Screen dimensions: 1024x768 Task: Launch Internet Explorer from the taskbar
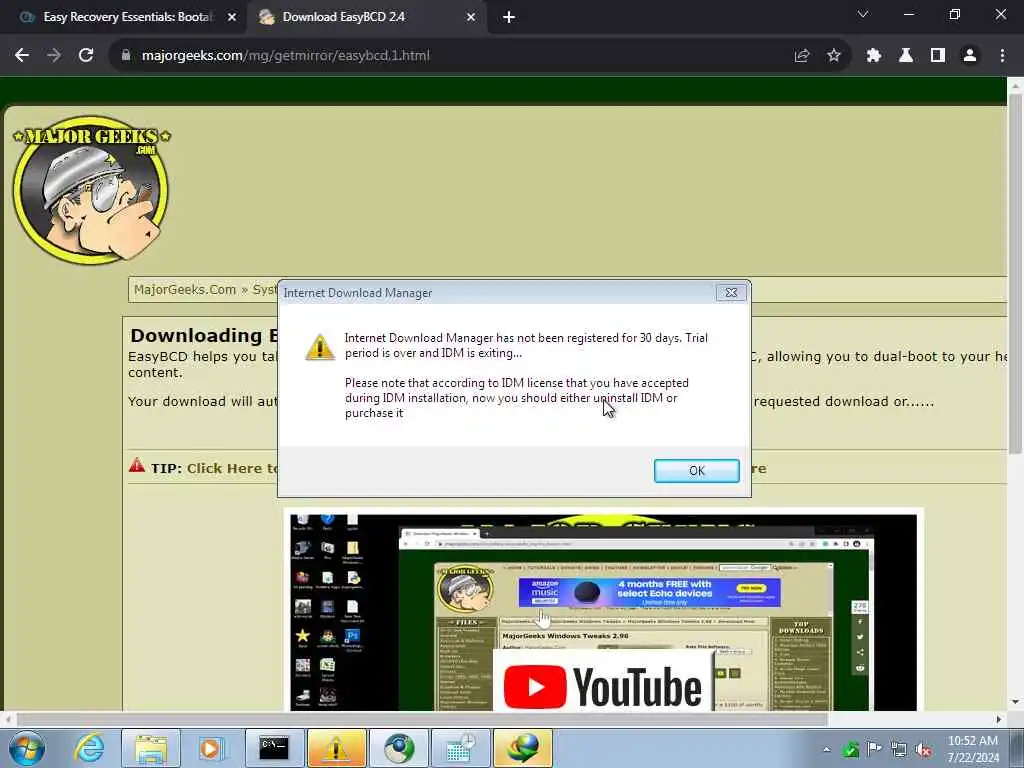(89, 748)
